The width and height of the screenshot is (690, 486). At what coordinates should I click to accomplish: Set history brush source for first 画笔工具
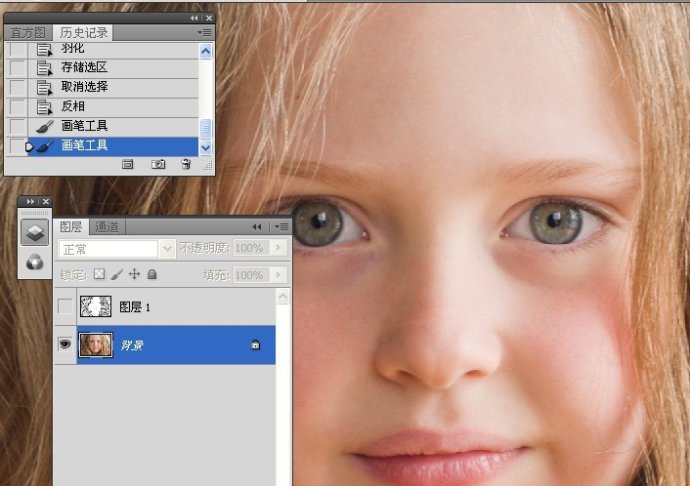click(x=17, y=126)
